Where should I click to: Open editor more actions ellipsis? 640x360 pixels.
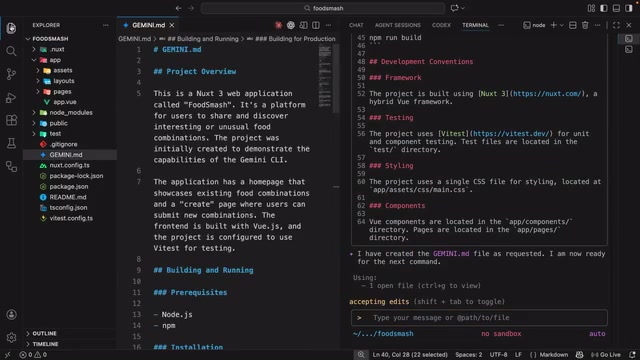[x=328, y=25]
